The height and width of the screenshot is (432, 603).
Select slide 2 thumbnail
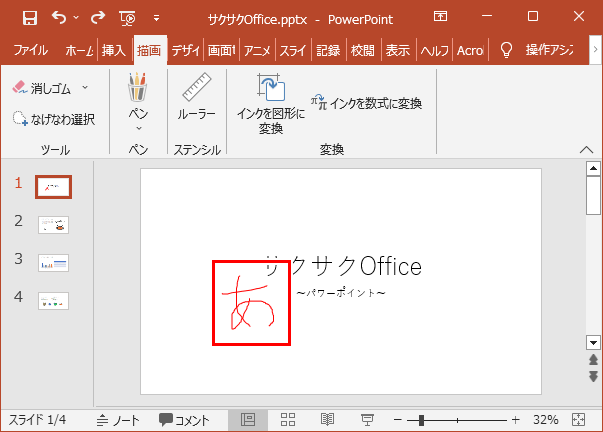click(53, 225)
